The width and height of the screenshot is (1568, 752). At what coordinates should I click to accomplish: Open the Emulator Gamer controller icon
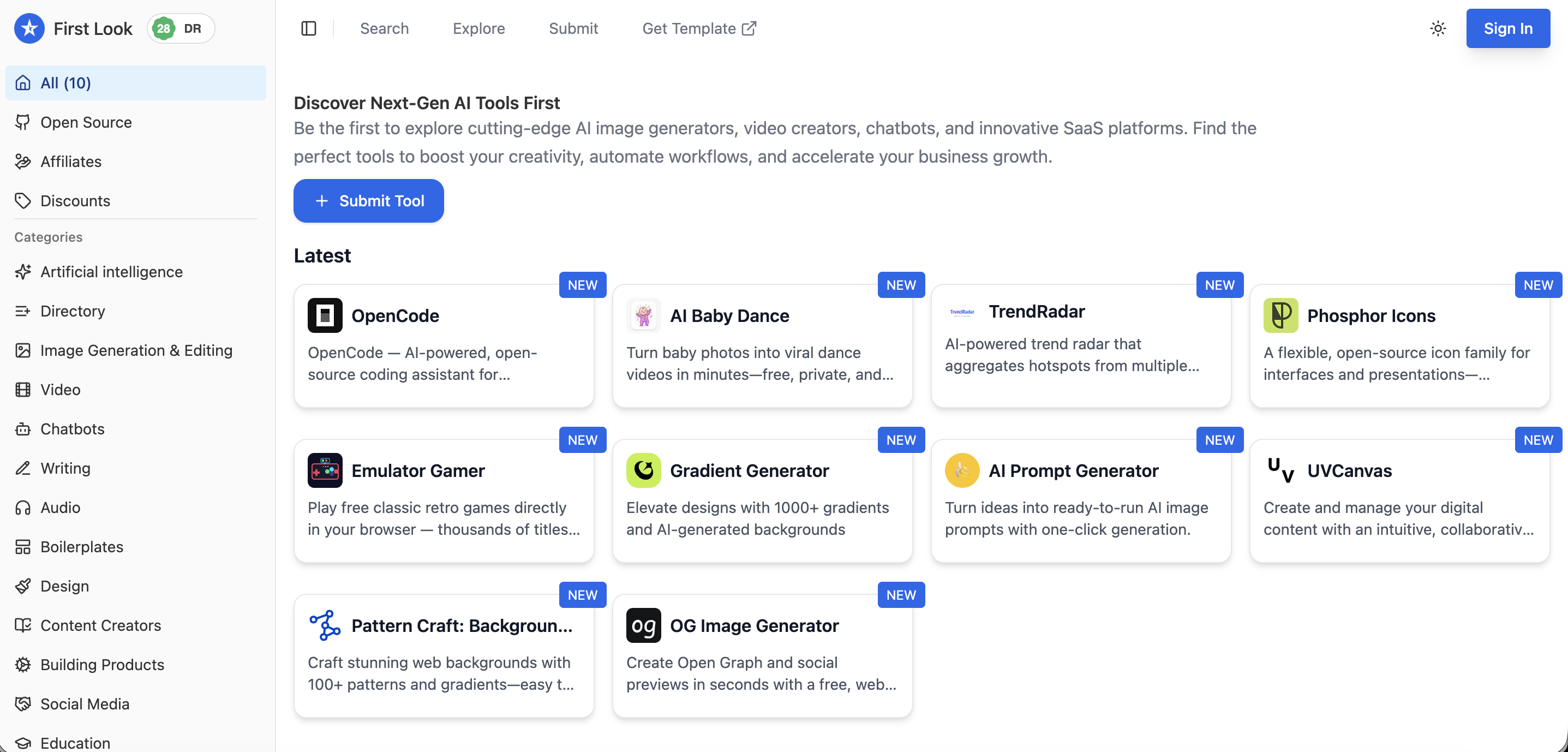pyautogui.click(x=325, y=471)
